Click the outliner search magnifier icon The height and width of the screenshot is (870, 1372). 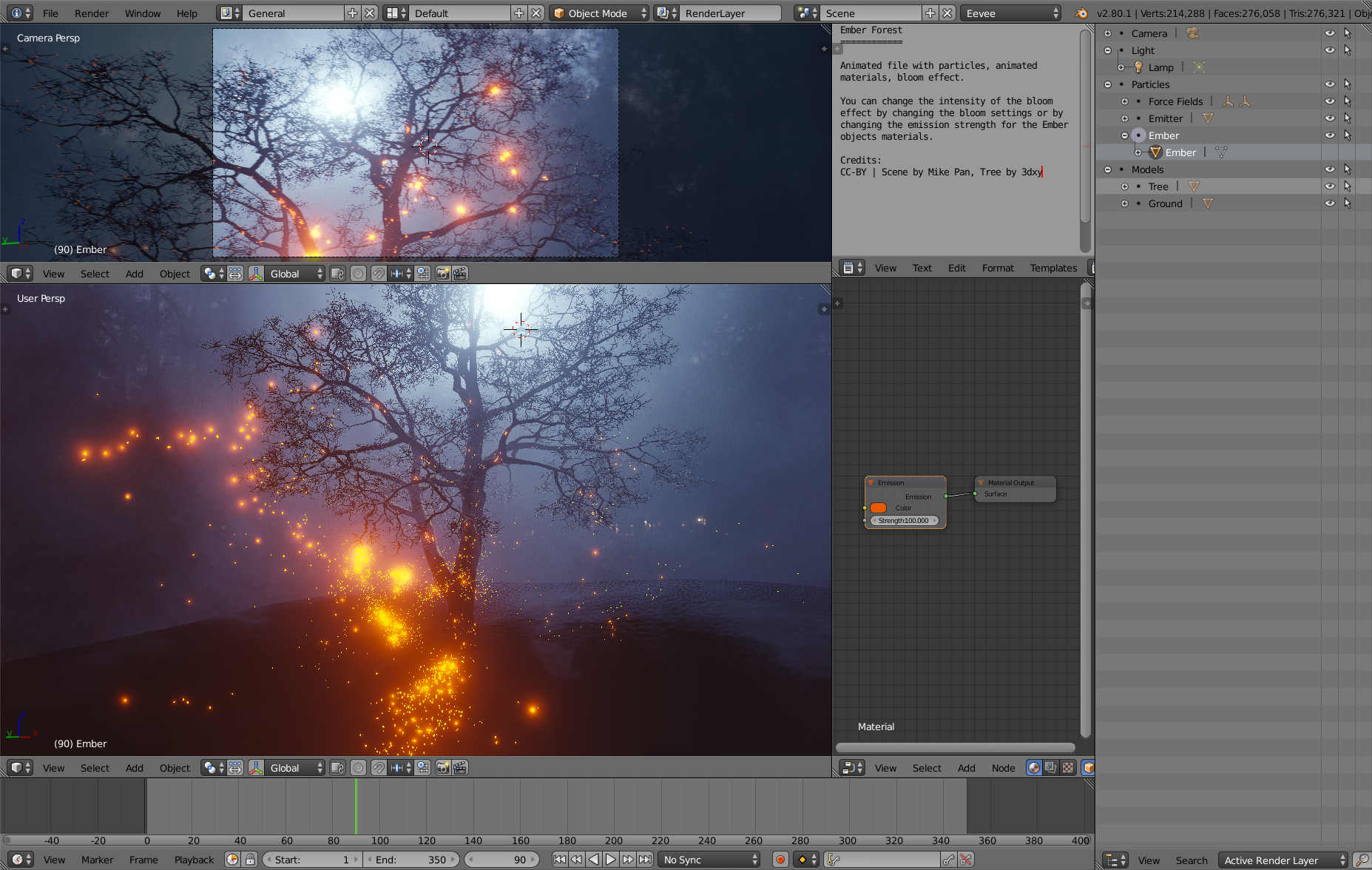(1360, 860)
